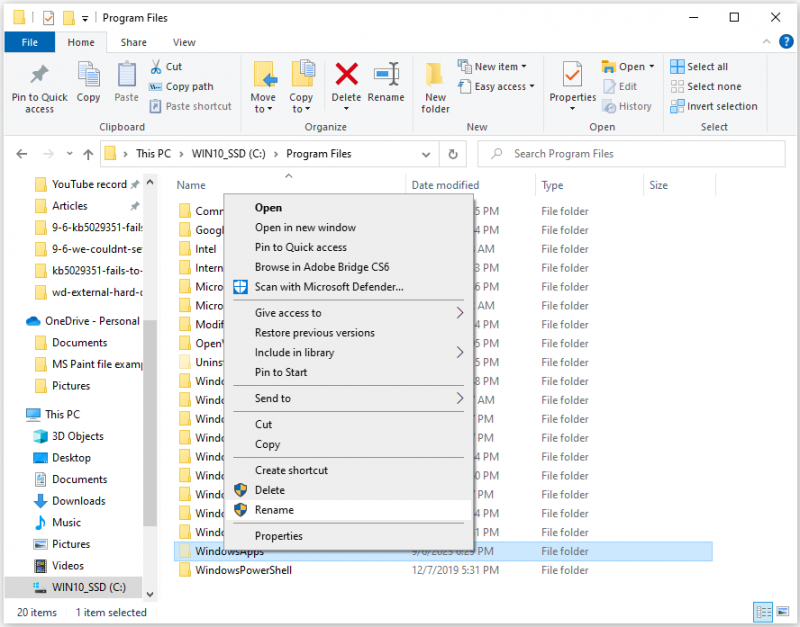Click Invert selection in the ribbon
800x627 pixels.
point(714,107)
